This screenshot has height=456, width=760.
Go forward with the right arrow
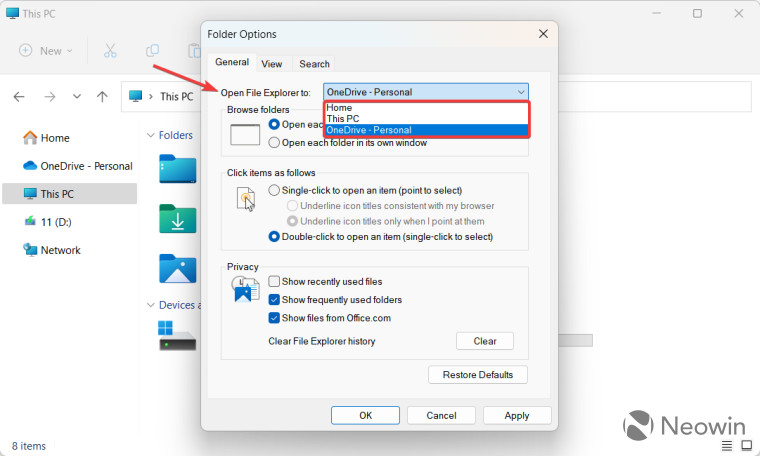click(49, 97)
